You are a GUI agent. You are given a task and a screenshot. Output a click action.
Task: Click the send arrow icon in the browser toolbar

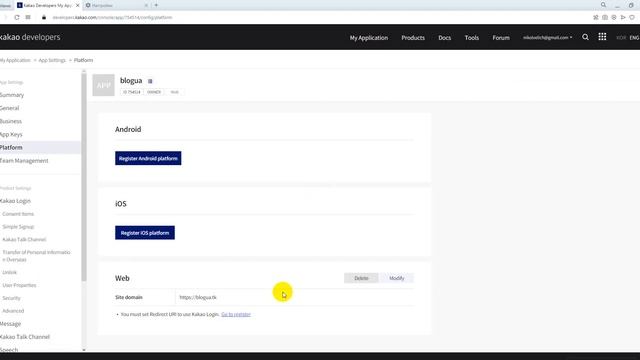[x=623, y=17]
